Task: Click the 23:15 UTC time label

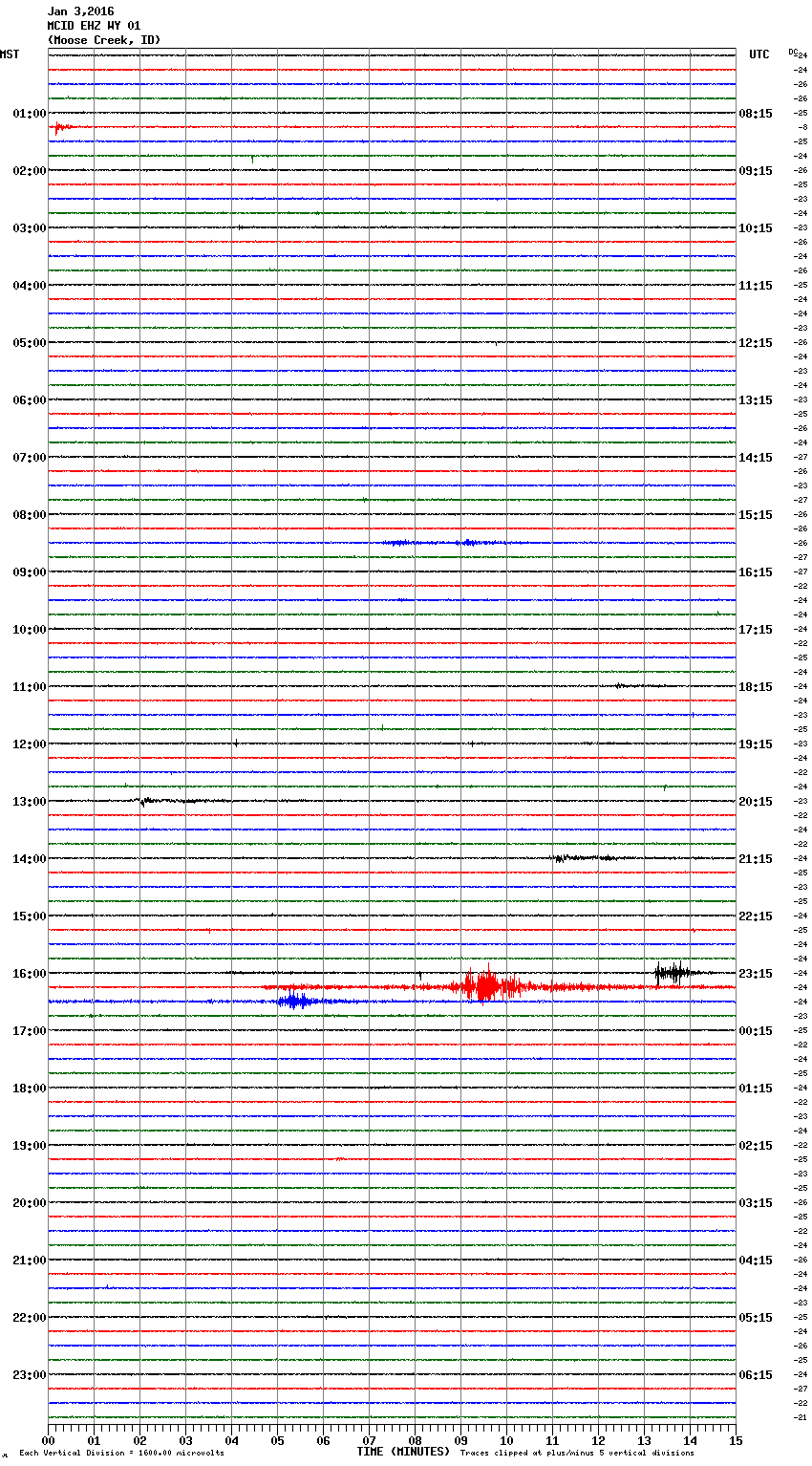Action: [756, 973]
